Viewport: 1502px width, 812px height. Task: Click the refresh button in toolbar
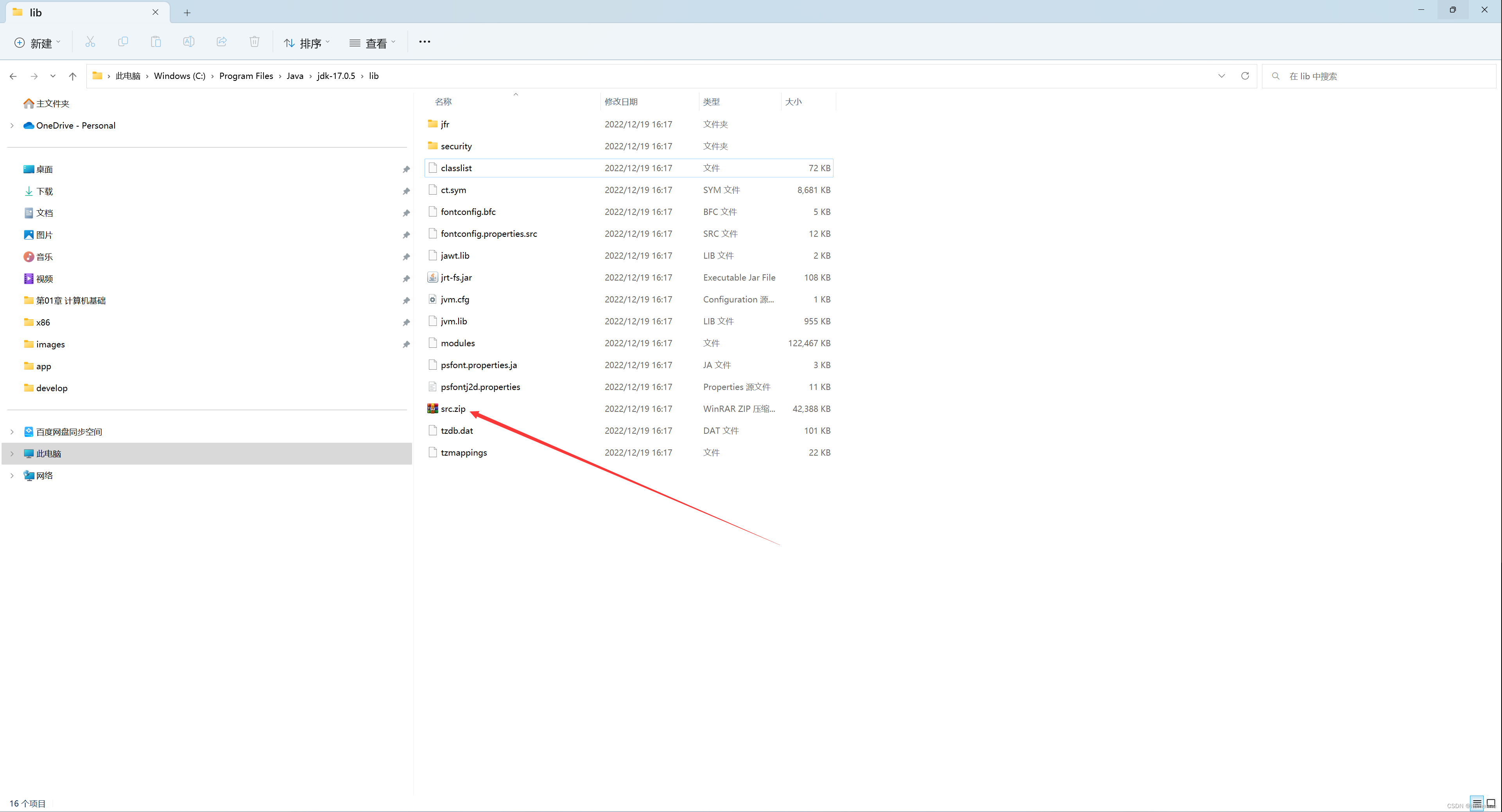(1245, 76)
